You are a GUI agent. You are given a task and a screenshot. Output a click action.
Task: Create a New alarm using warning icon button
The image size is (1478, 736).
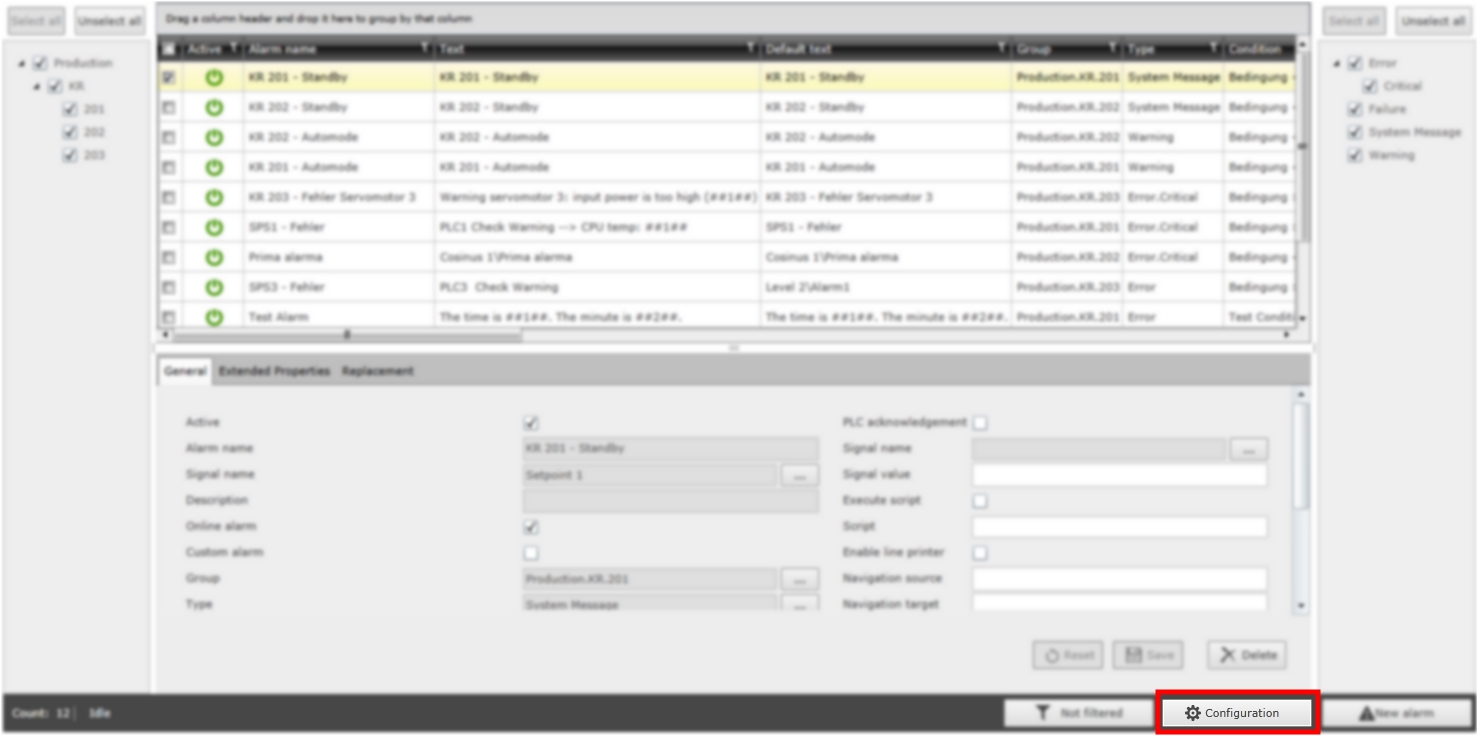1396,713
